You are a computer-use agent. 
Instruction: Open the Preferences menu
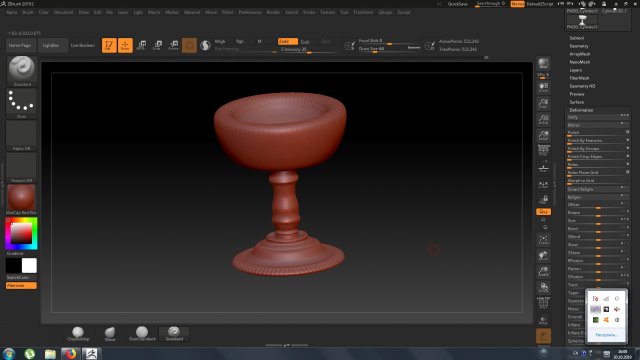pyautogui.click(x=250, y=12)
